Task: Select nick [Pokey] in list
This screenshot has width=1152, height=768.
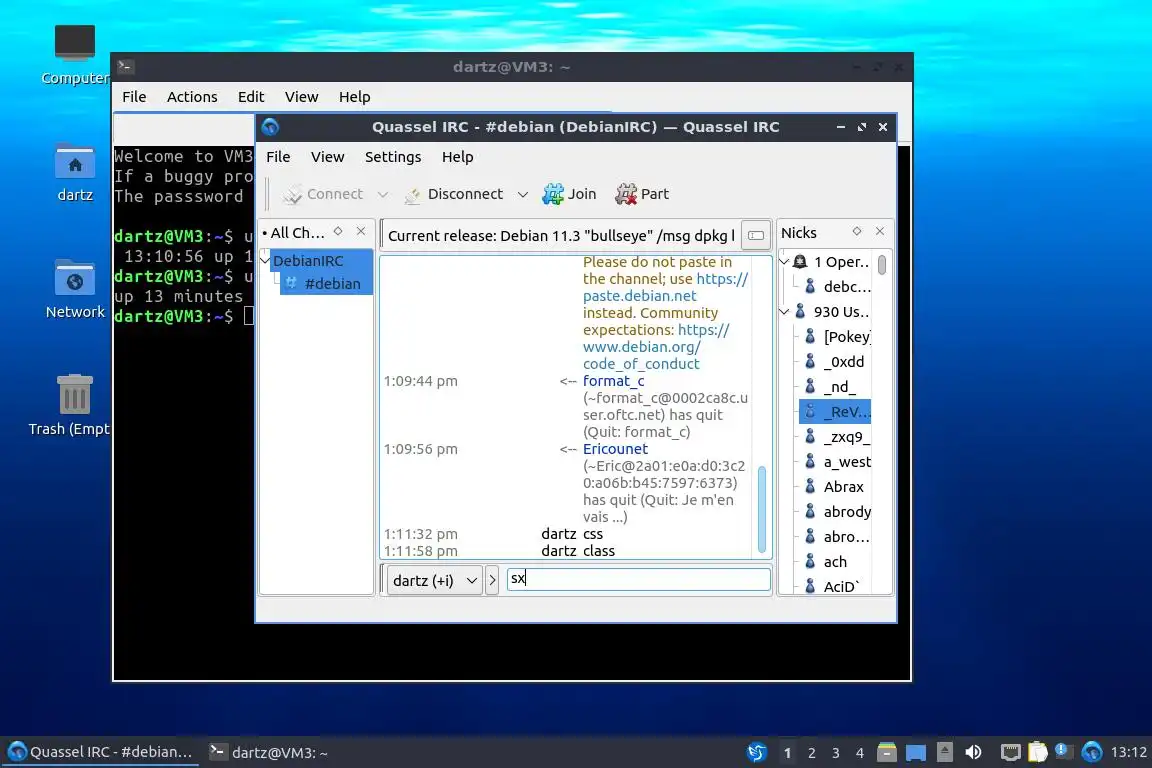Action: pyautogui.click(x=835, y=337)
